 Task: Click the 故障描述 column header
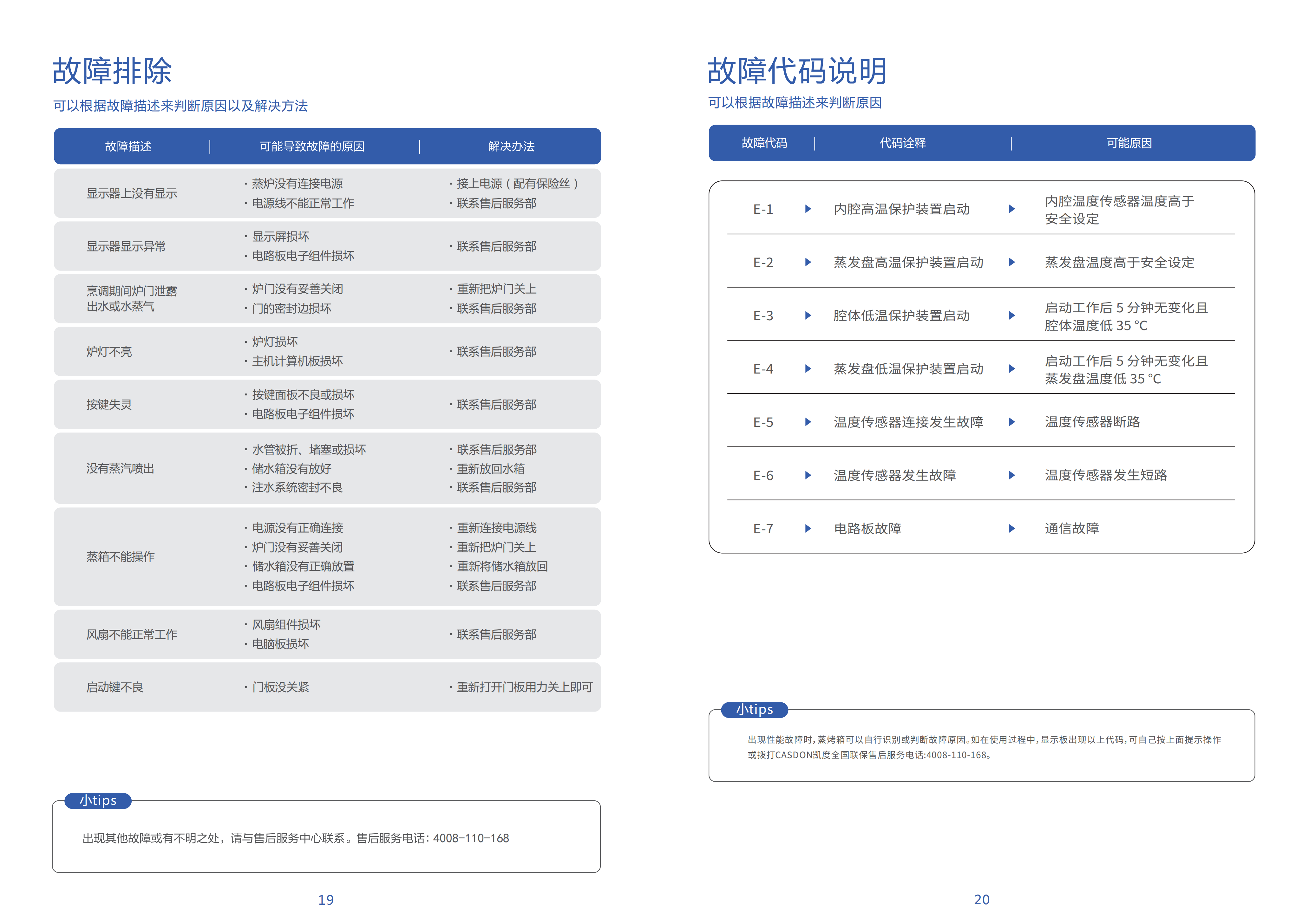click(x=128, y=146)
